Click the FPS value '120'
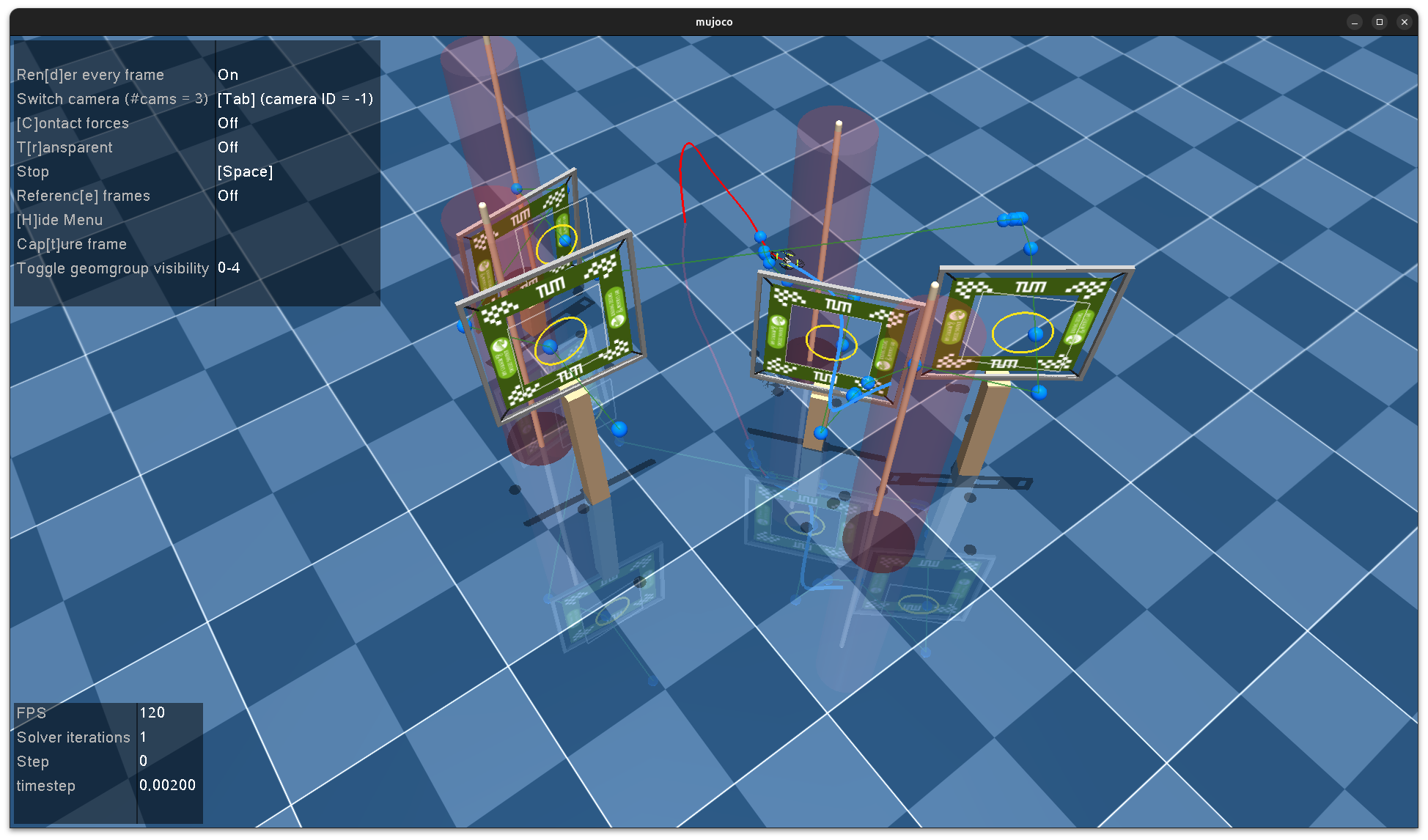This screenshot has width=1428, height=840. tap(152, 712)
